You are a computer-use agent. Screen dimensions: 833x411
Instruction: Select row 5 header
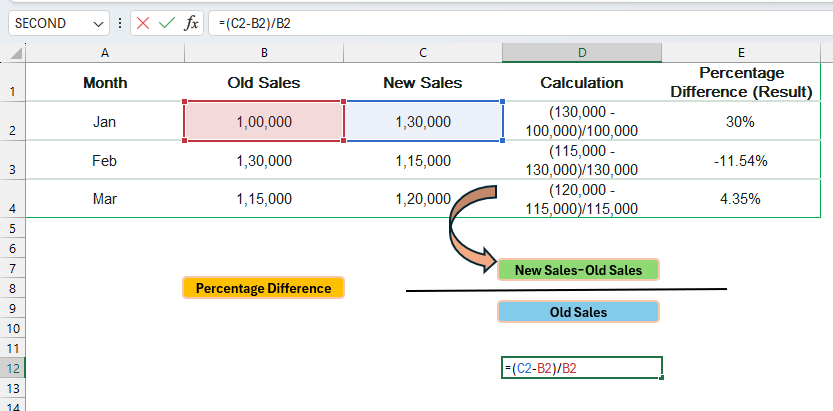pyautogui.click(x=13, y=228)
